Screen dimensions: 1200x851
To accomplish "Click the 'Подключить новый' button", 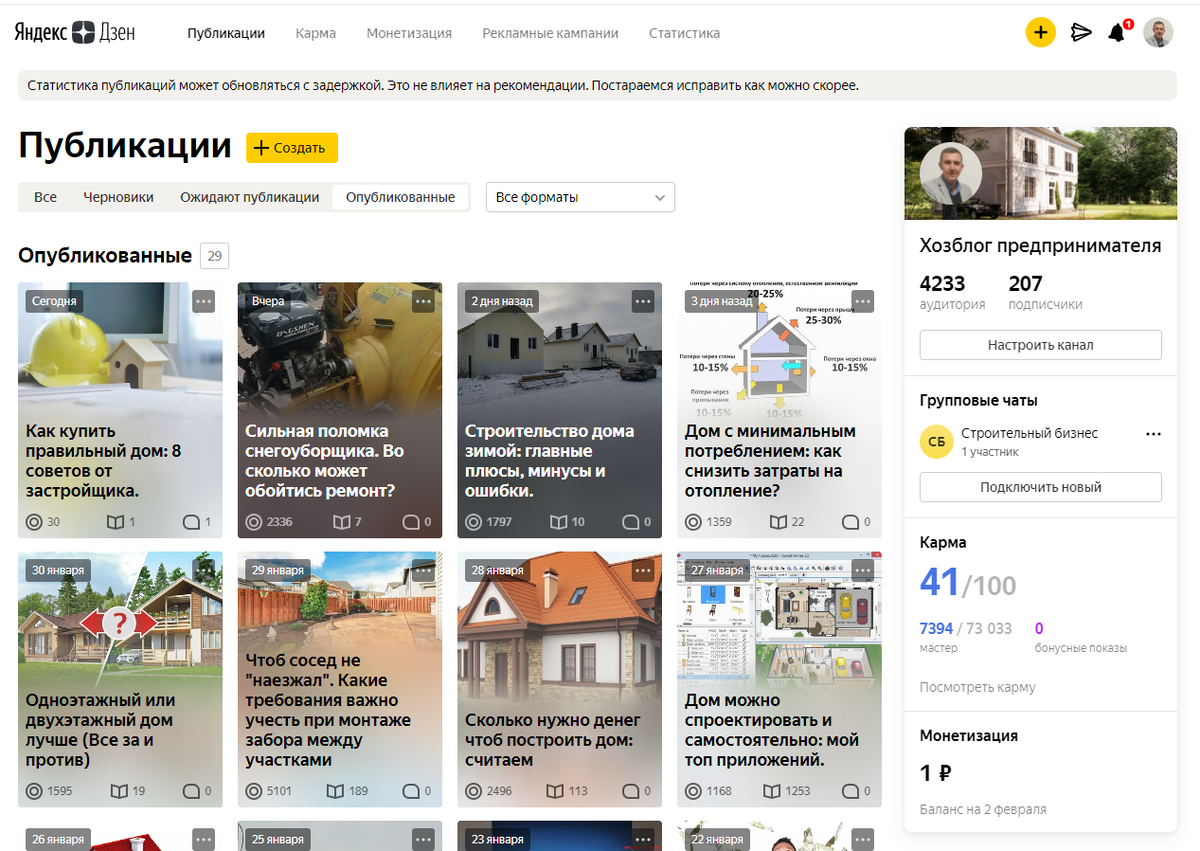I will [1041, 487].
